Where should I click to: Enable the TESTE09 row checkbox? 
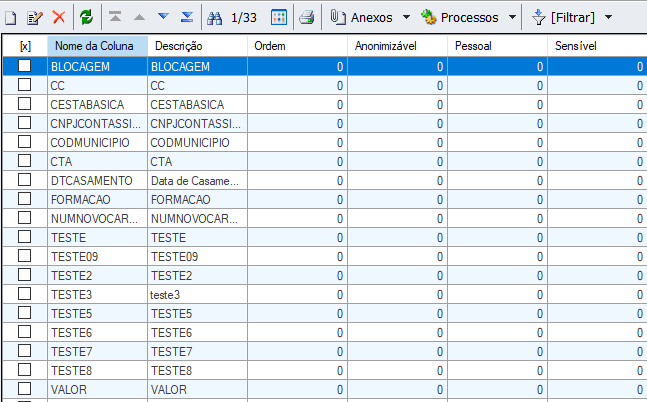[x=24, y=256]
